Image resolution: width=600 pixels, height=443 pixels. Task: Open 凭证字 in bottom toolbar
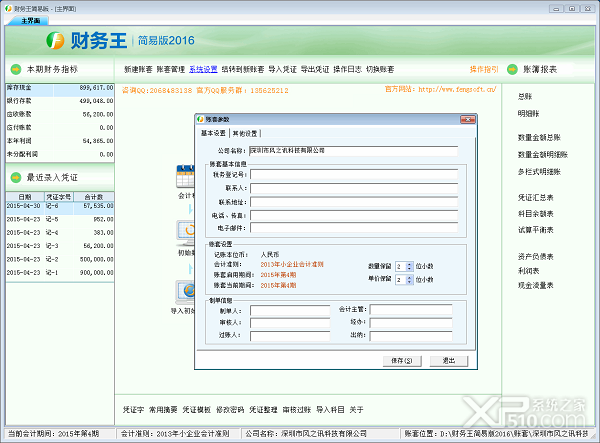point(134,410)
